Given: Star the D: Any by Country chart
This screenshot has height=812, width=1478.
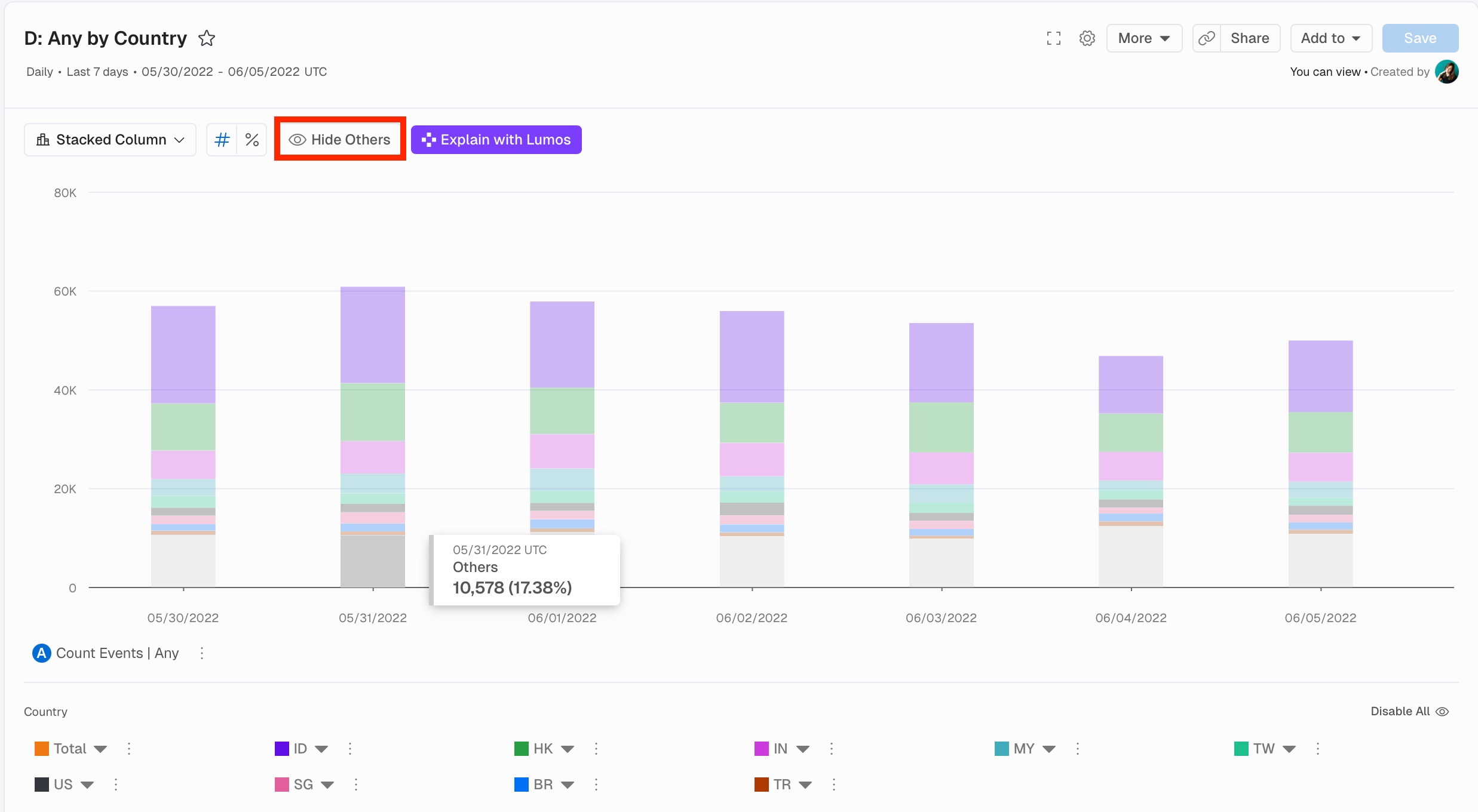Looking at the screenshot, I should 207,38.
